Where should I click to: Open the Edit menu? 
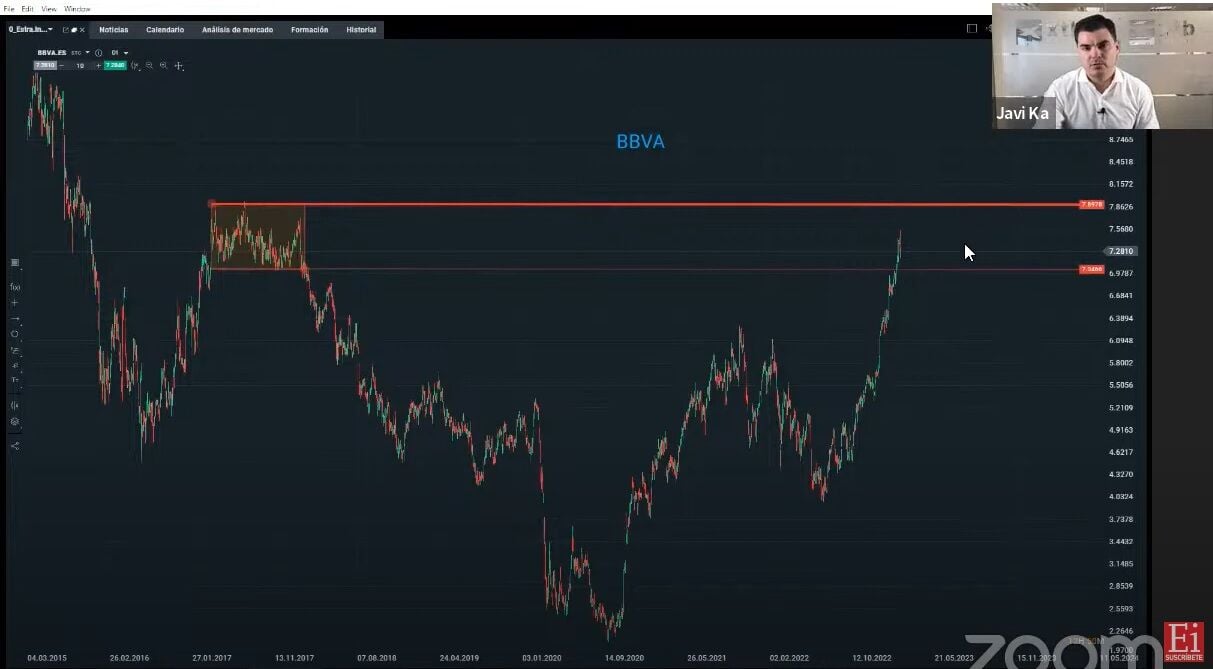click(x=28, y=8)
